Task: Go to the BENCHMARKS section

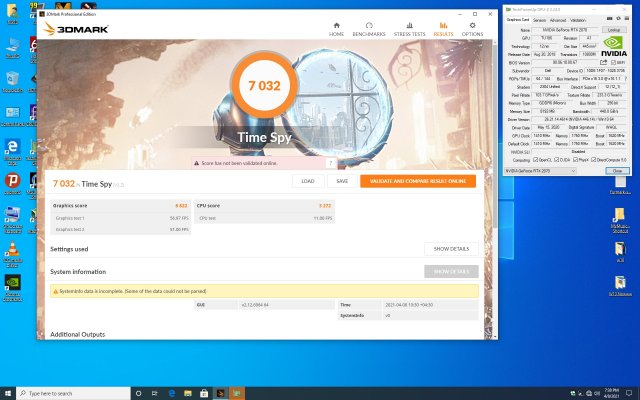Action: [368, 29]
